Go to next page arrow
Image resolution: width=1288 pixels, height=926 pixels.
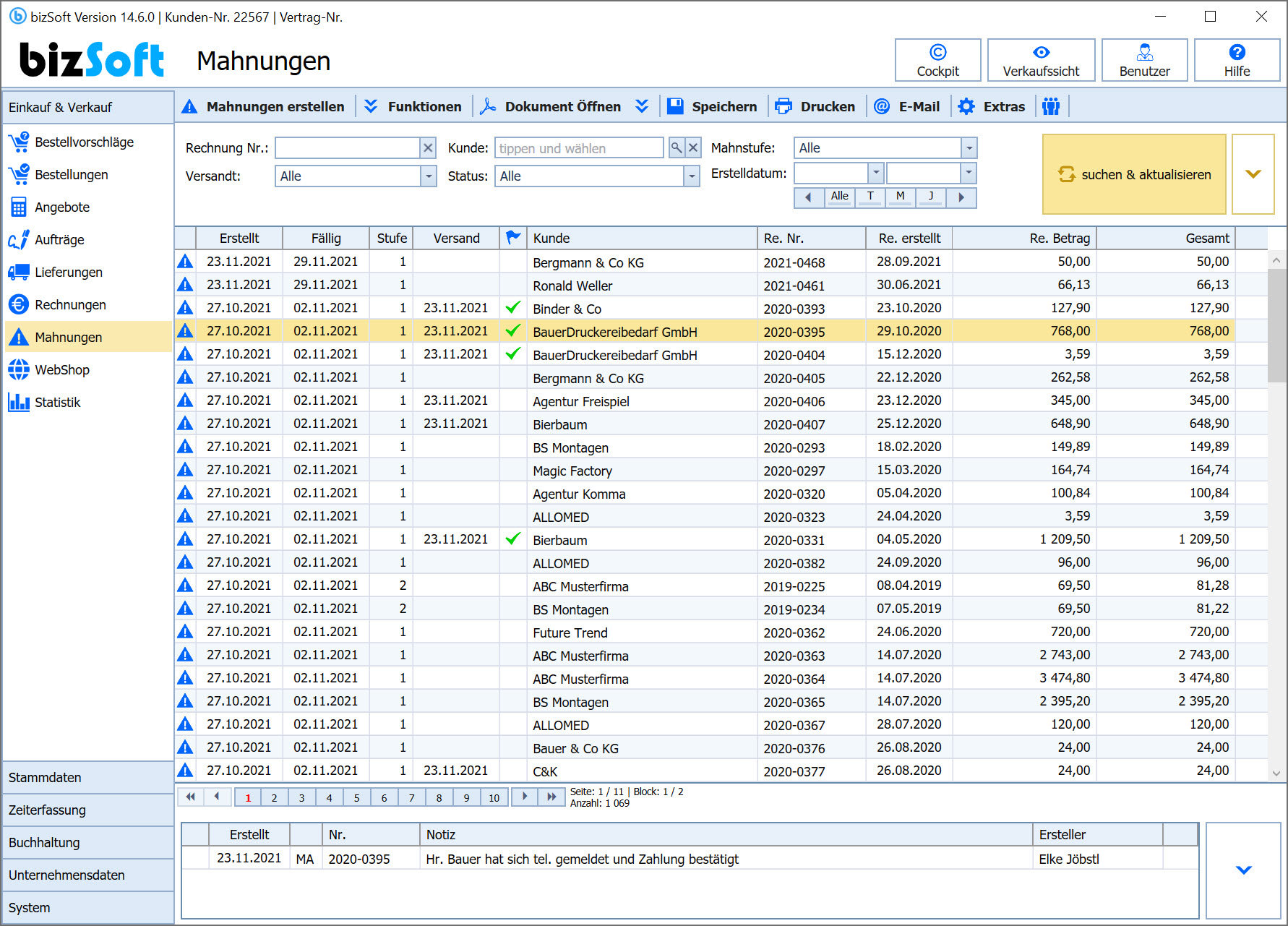525,797
